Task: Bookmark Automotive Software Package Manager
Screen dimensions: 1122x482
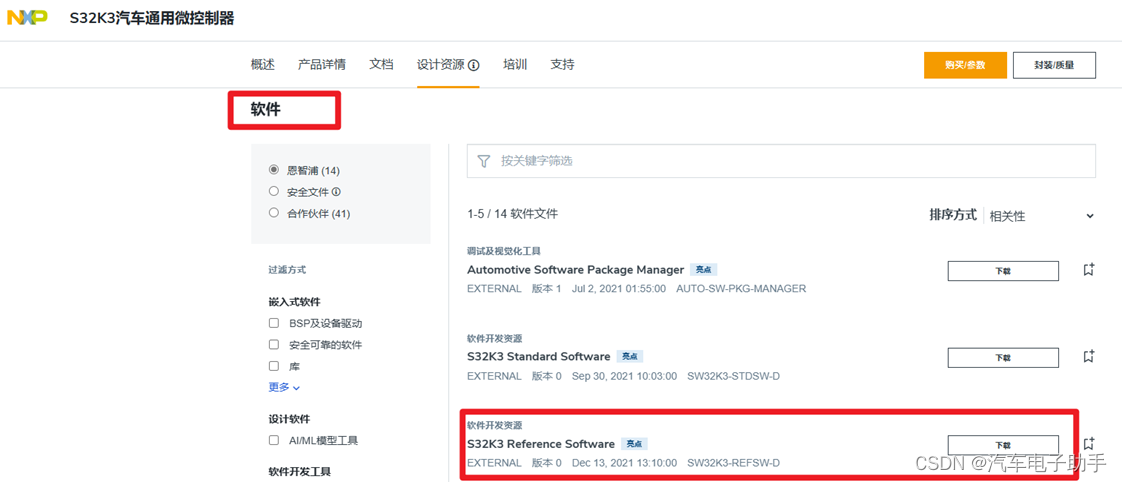Action: click(1088, 270)
